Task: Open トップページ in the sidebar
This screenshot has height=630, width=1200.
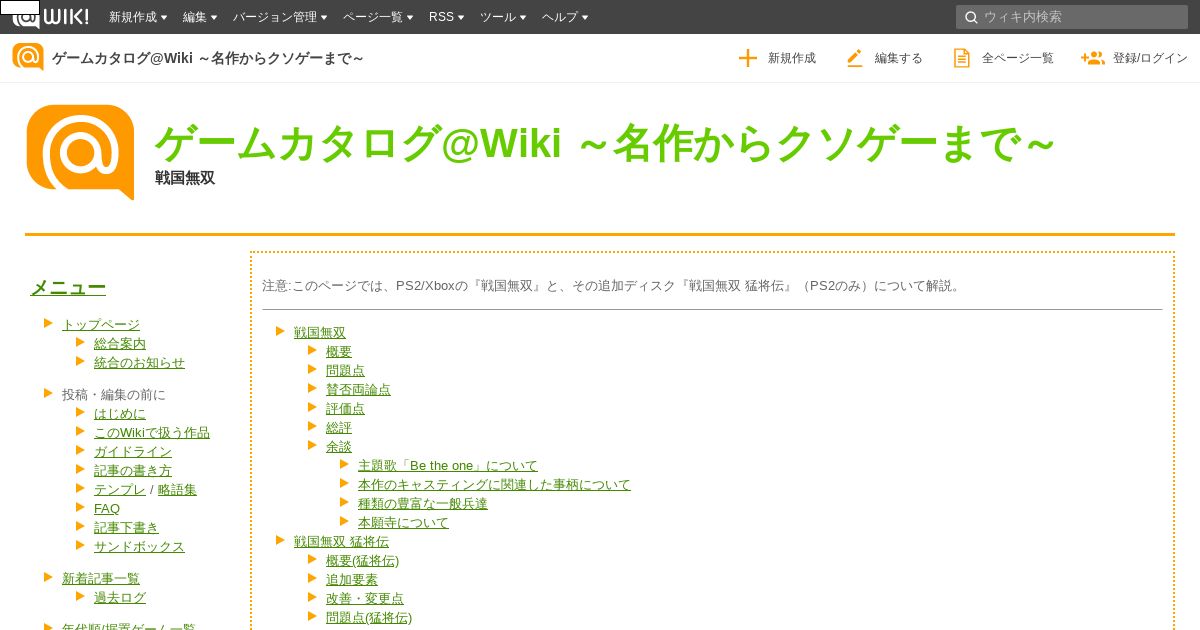Action: 101,324
